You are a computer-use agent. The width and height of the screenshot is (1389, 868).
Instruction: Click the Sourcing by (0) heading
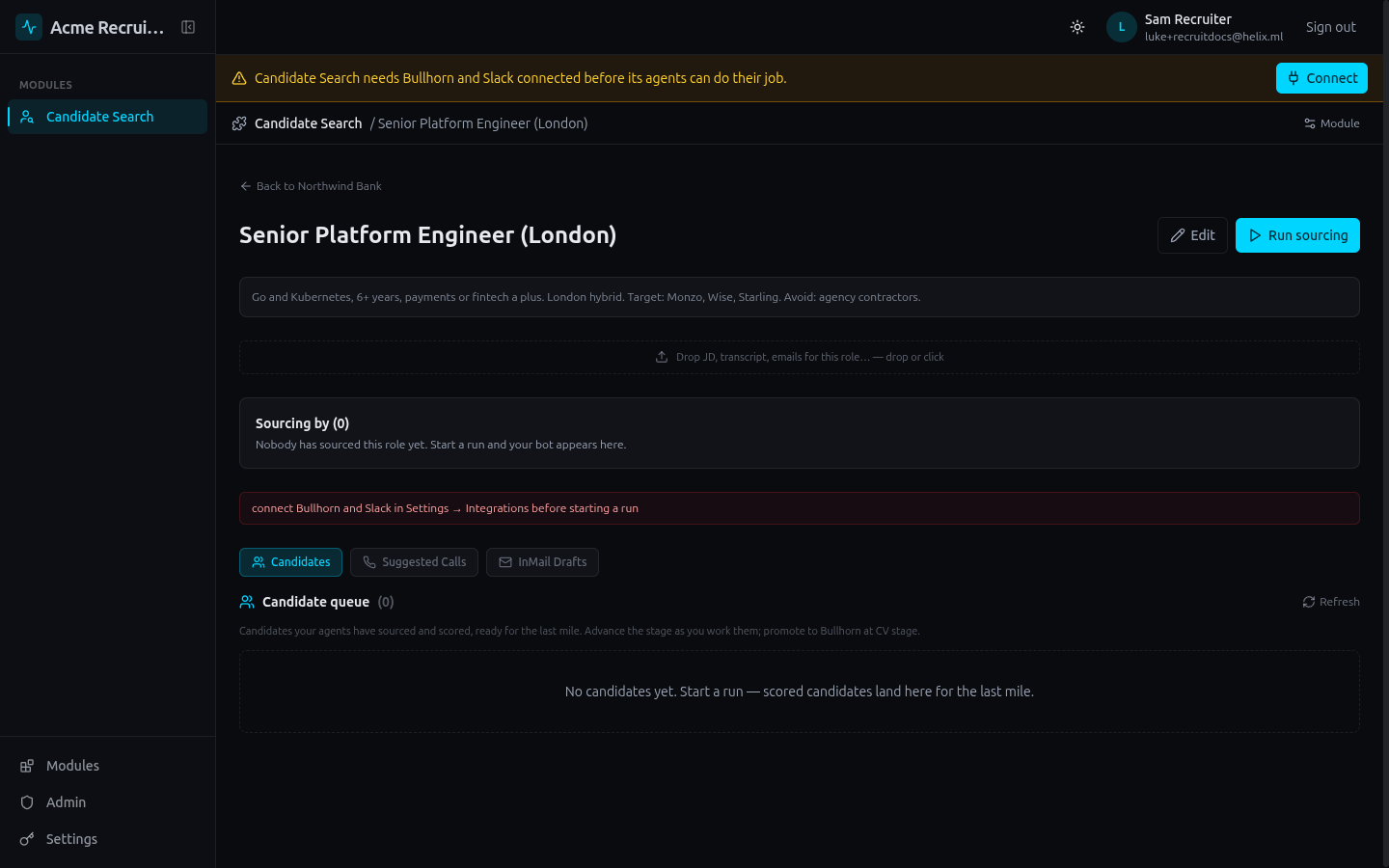pos(302,423)
